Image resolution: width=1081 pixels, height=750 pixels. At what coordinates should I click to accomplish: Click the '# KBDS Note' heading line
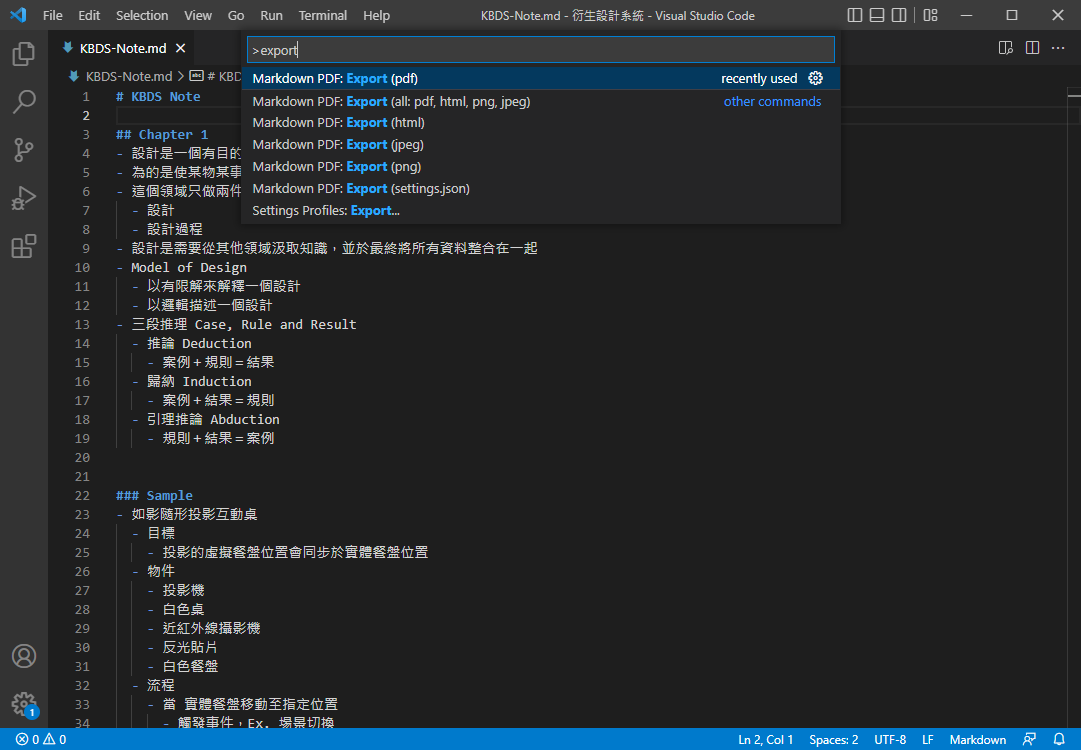pos(159,97)
